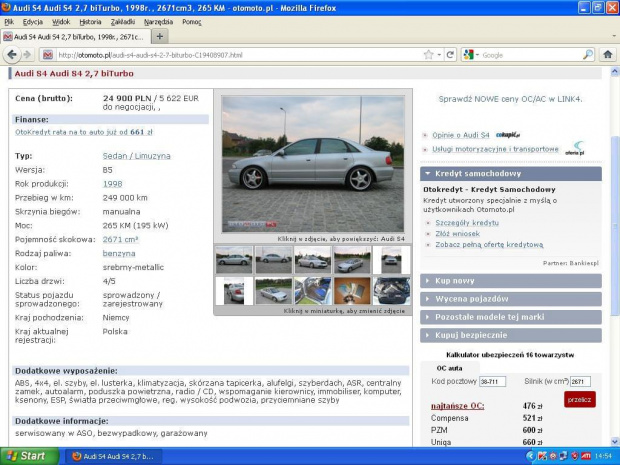The image size is (620, 465).
Task: Open Szczegóły kredytu link
Action: pyautogui.click(x=467, y=223)
